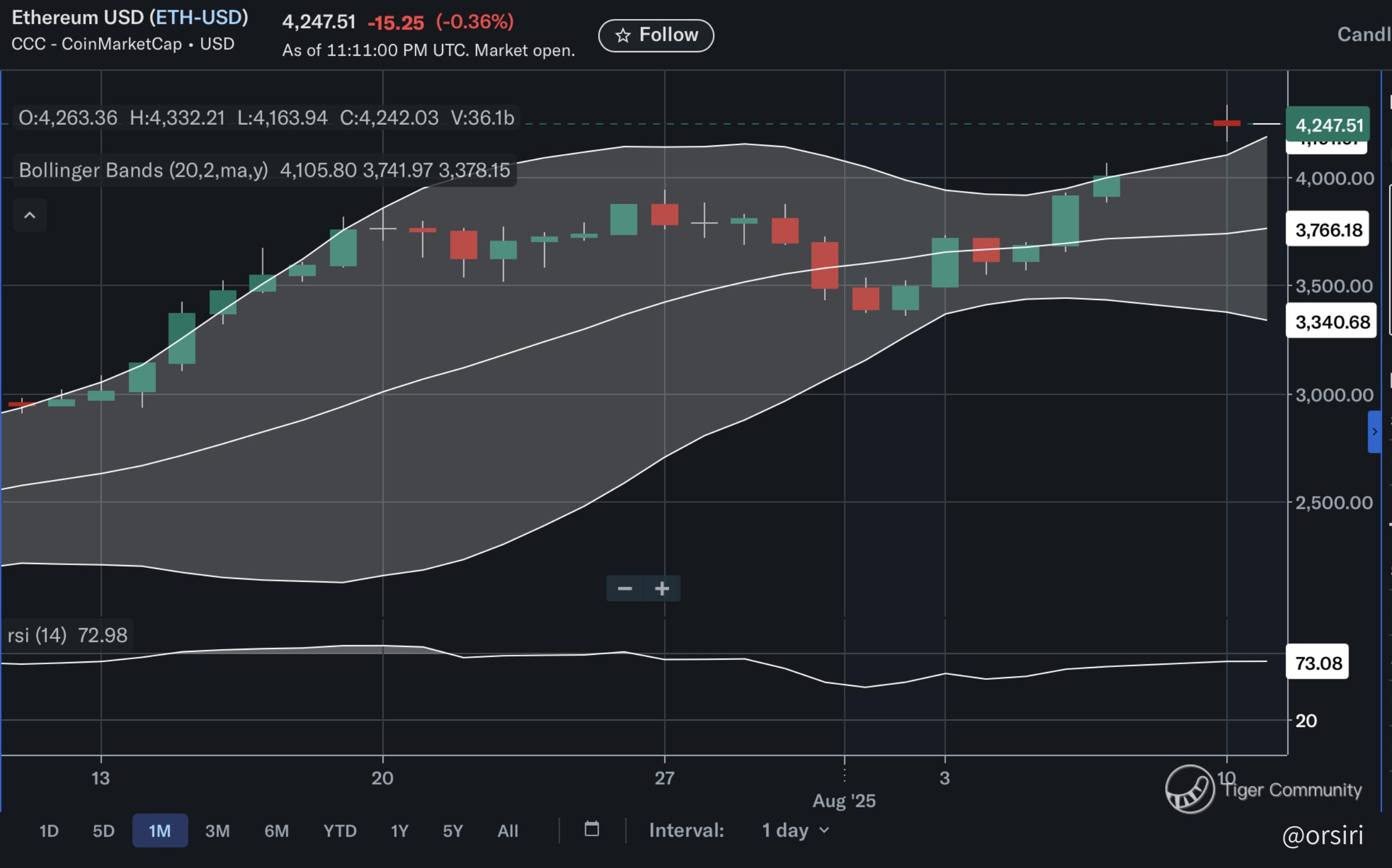This screenshot has width=1392, height=868.
Task: Select the 1Y time range
Action: tap(399, 831)
